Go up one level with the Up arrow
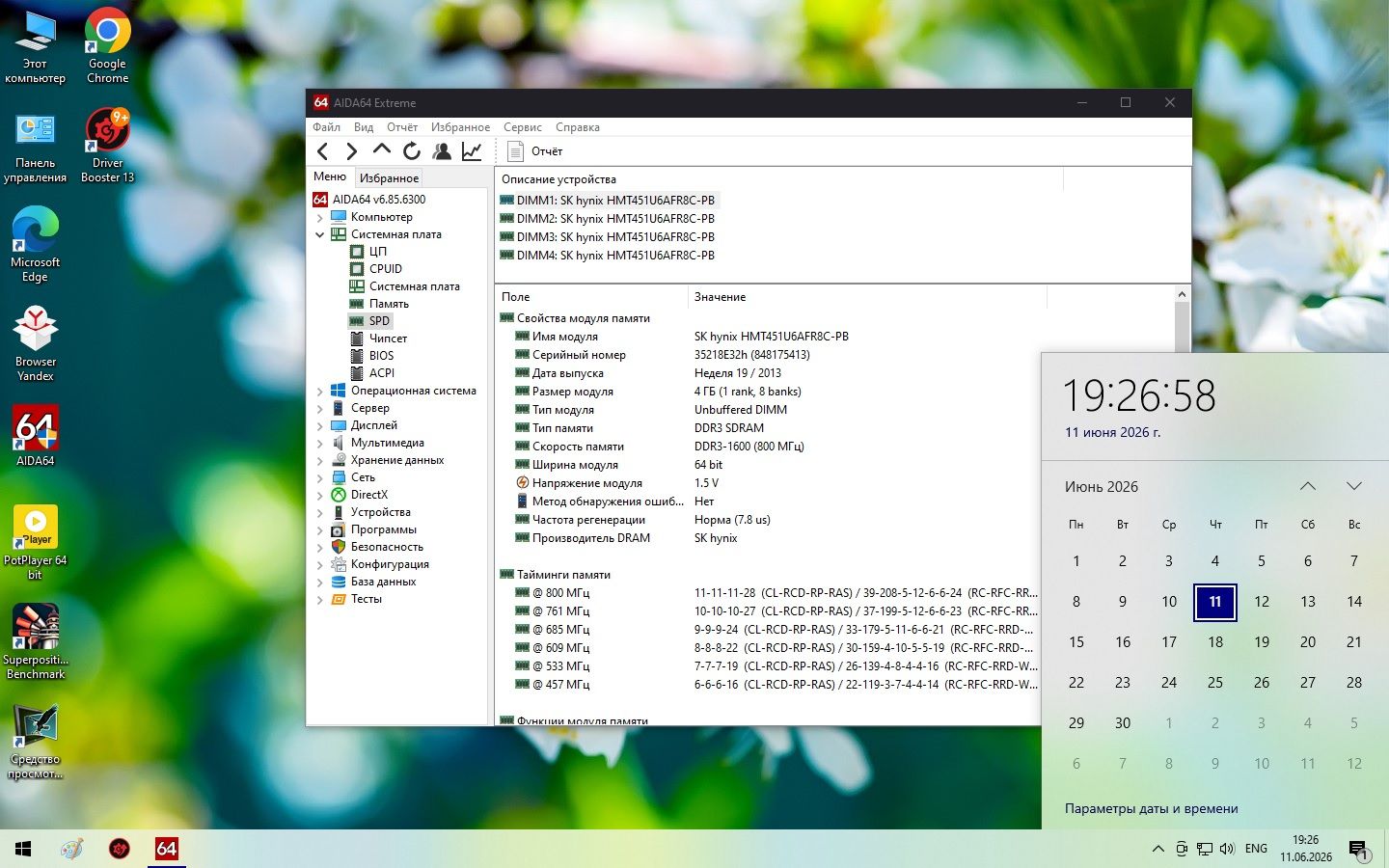 (x=382, y=151)
